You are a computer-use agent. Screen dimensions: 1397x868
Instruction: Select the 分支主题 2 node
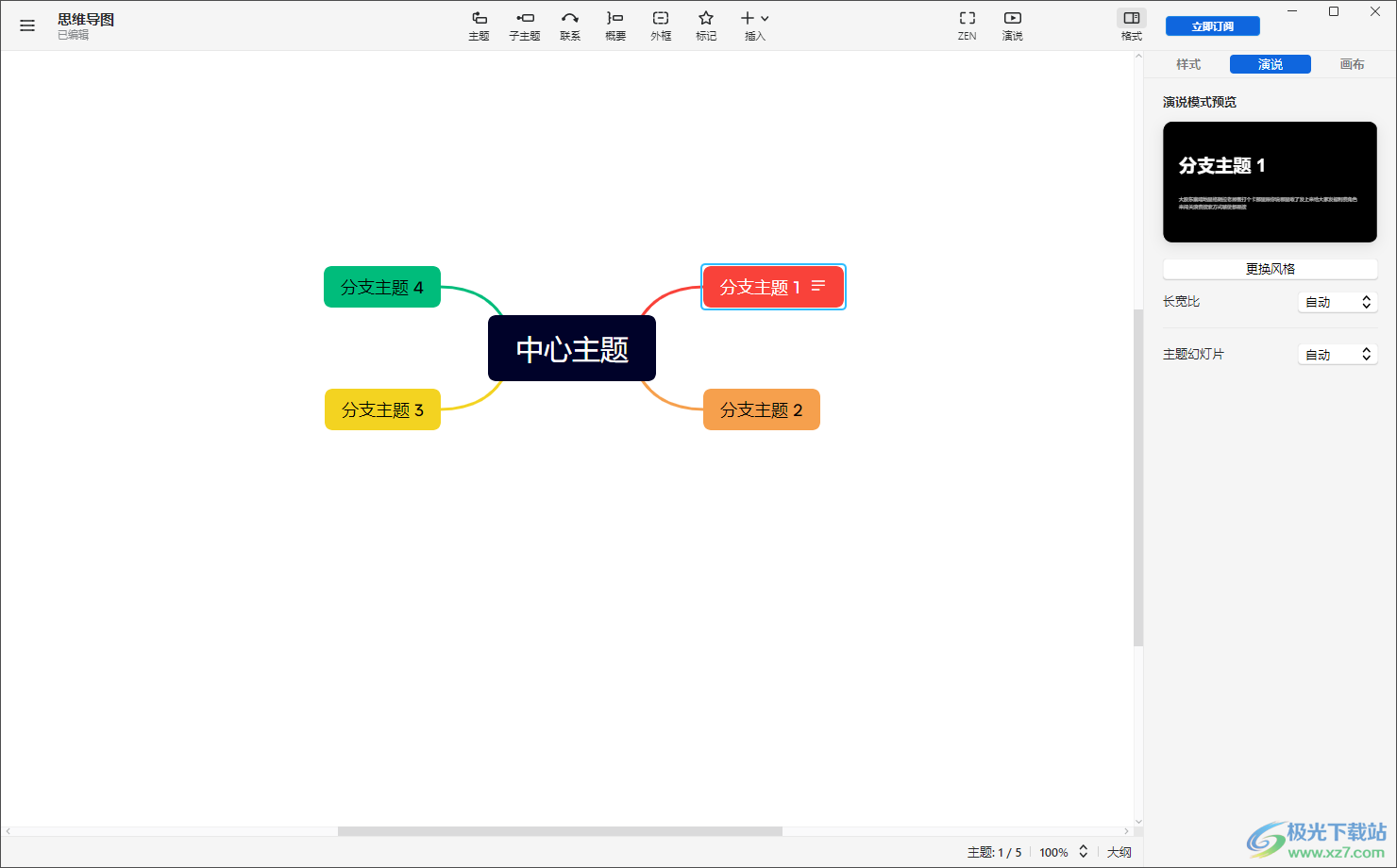(762, 409)
